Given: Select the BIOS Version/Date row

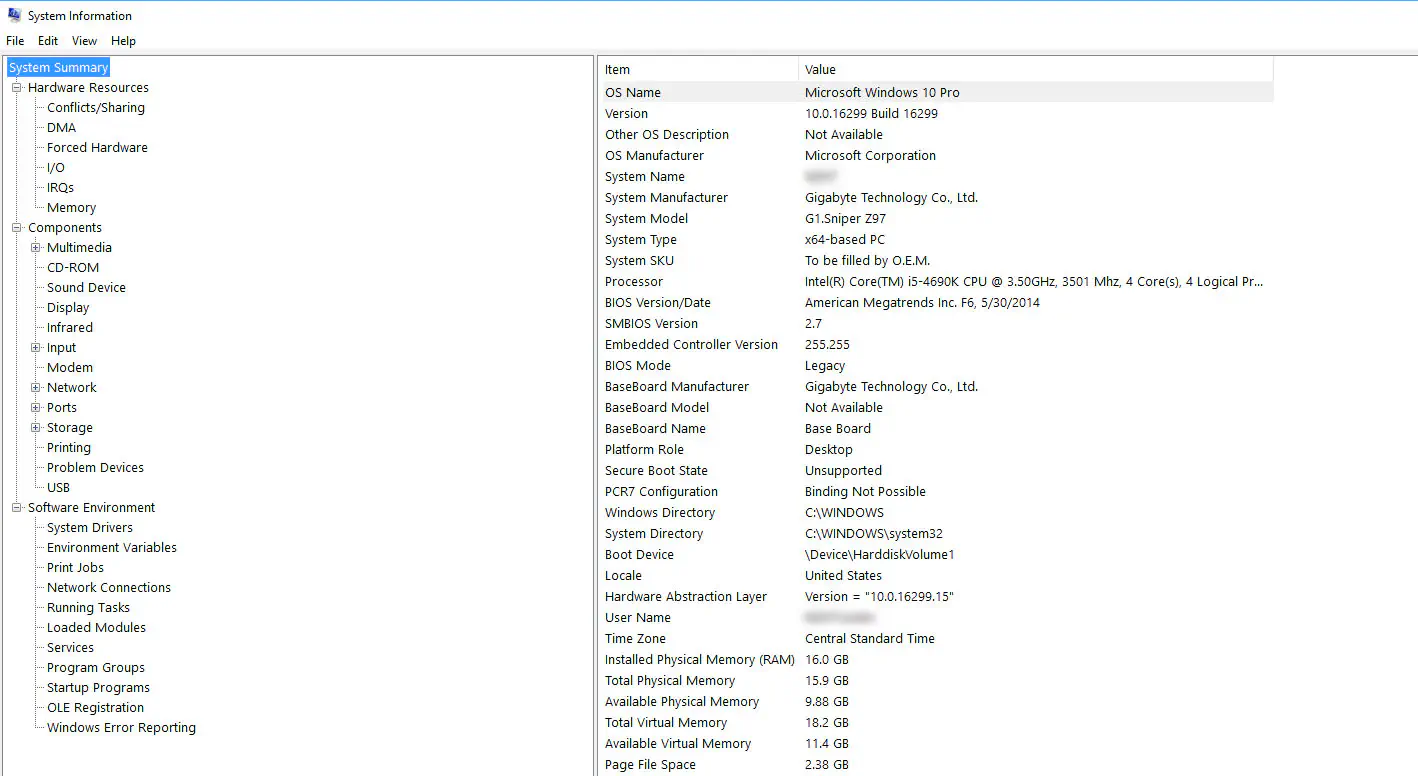Looking at the screenshot, I should 936,302.
